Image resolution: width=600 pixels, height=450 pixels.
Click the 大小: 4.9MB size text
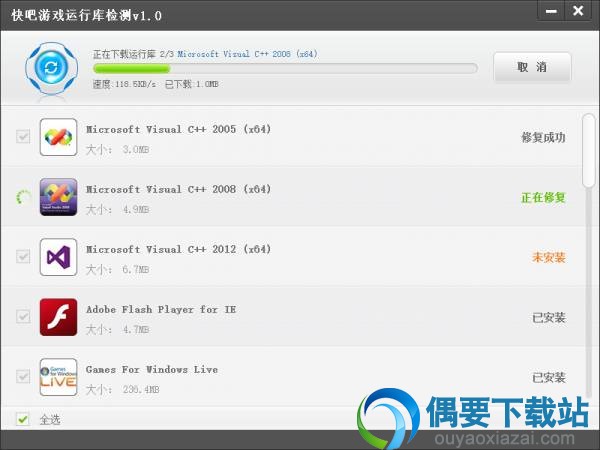pyautogui.click(x=117, y=210)
